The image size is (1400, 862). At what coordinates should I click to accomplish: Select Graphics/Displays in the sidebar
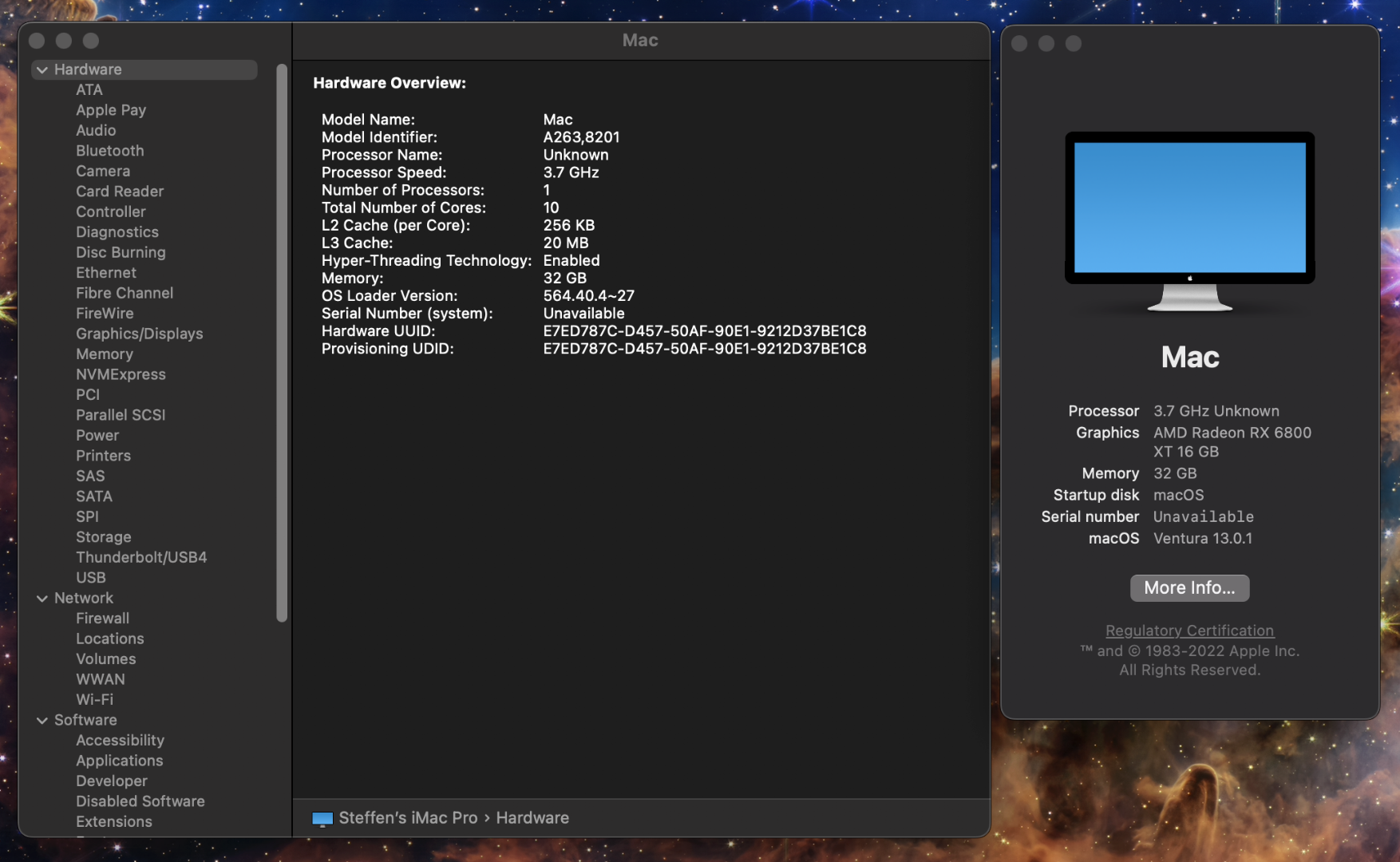[x=140, y=334]
